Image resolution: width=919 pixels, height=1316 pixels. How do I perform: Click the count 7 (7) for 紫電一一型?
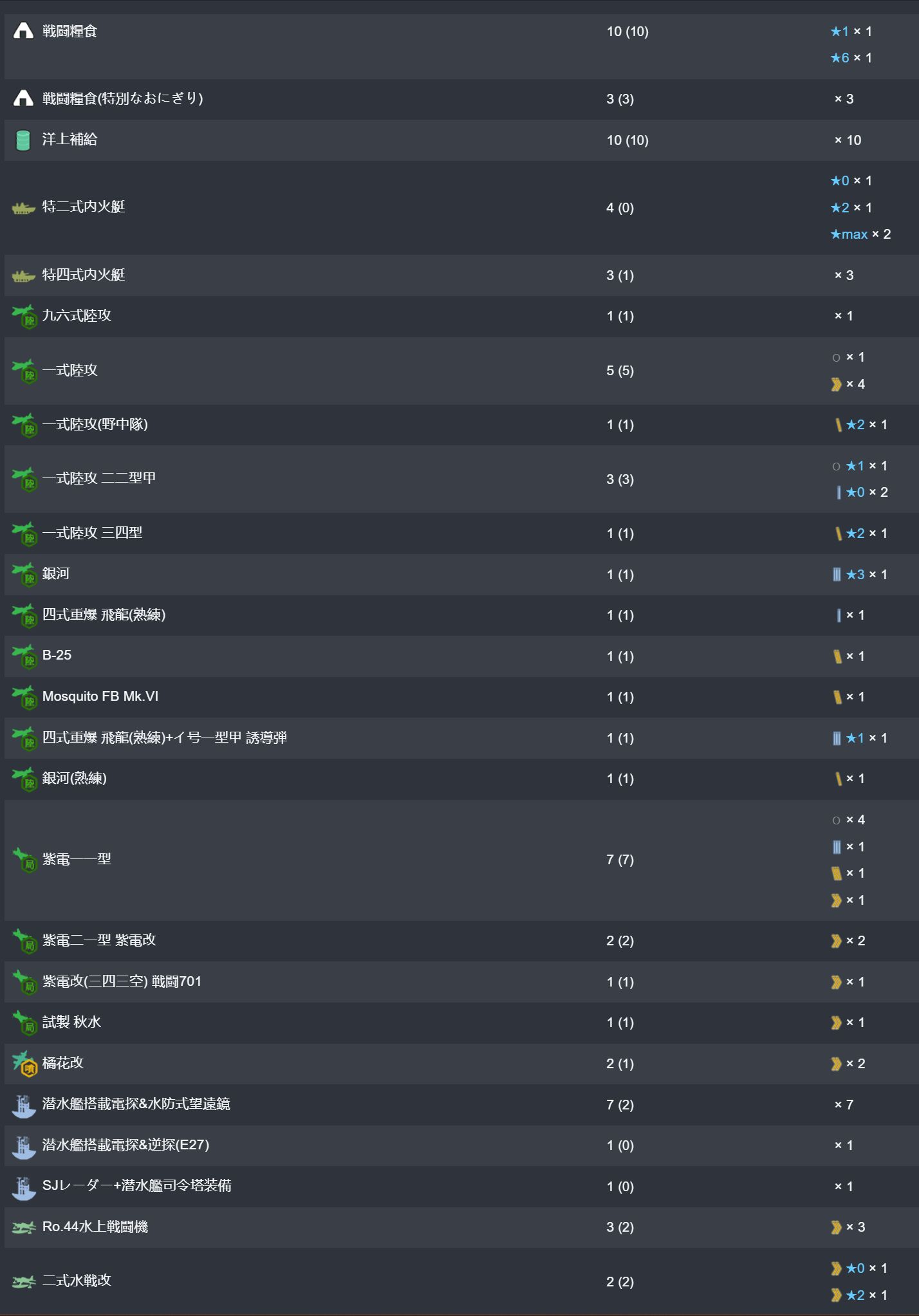(620, 860)
